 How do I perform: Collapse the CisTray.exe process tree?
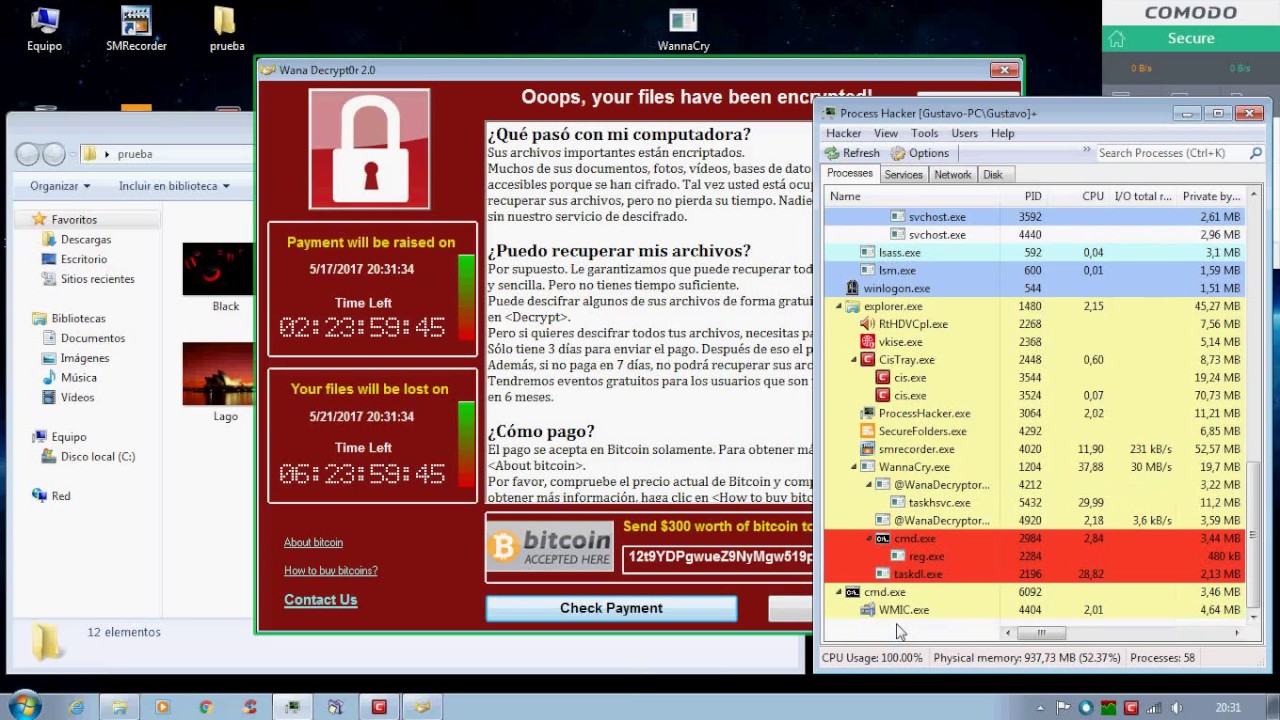(855, 360)
